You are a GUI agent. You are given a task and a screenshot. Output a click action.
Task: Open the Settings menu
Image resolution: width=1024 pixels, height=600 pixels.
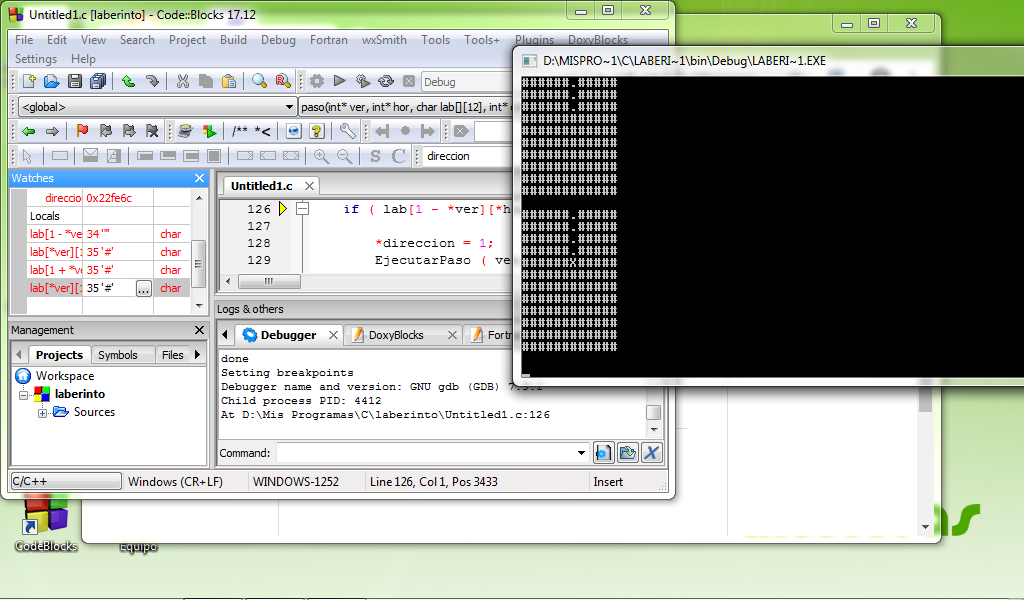coord(36,59)
